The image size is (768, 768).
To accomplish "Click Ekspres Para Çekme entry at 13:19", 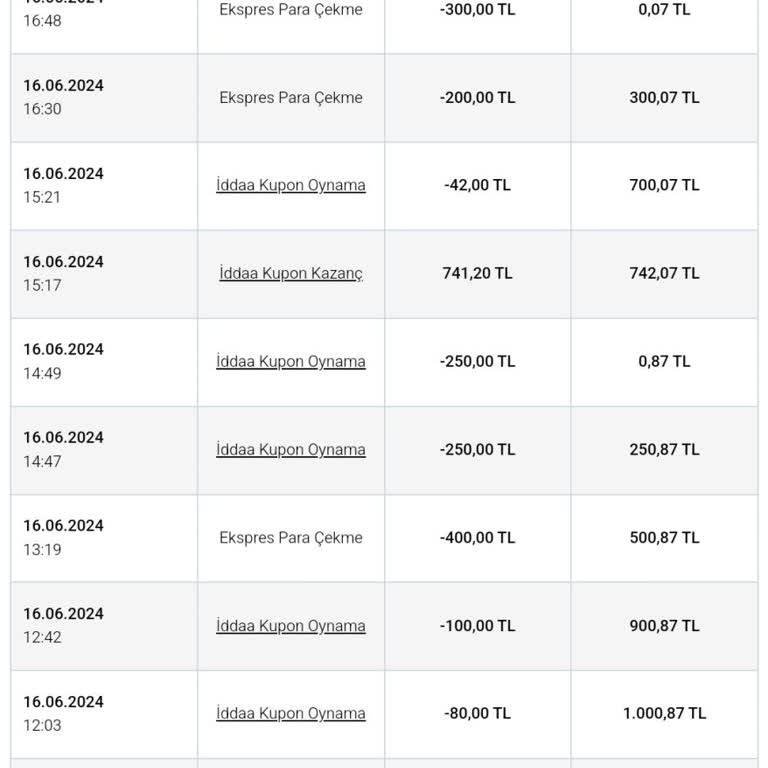I will pos(291,537).
